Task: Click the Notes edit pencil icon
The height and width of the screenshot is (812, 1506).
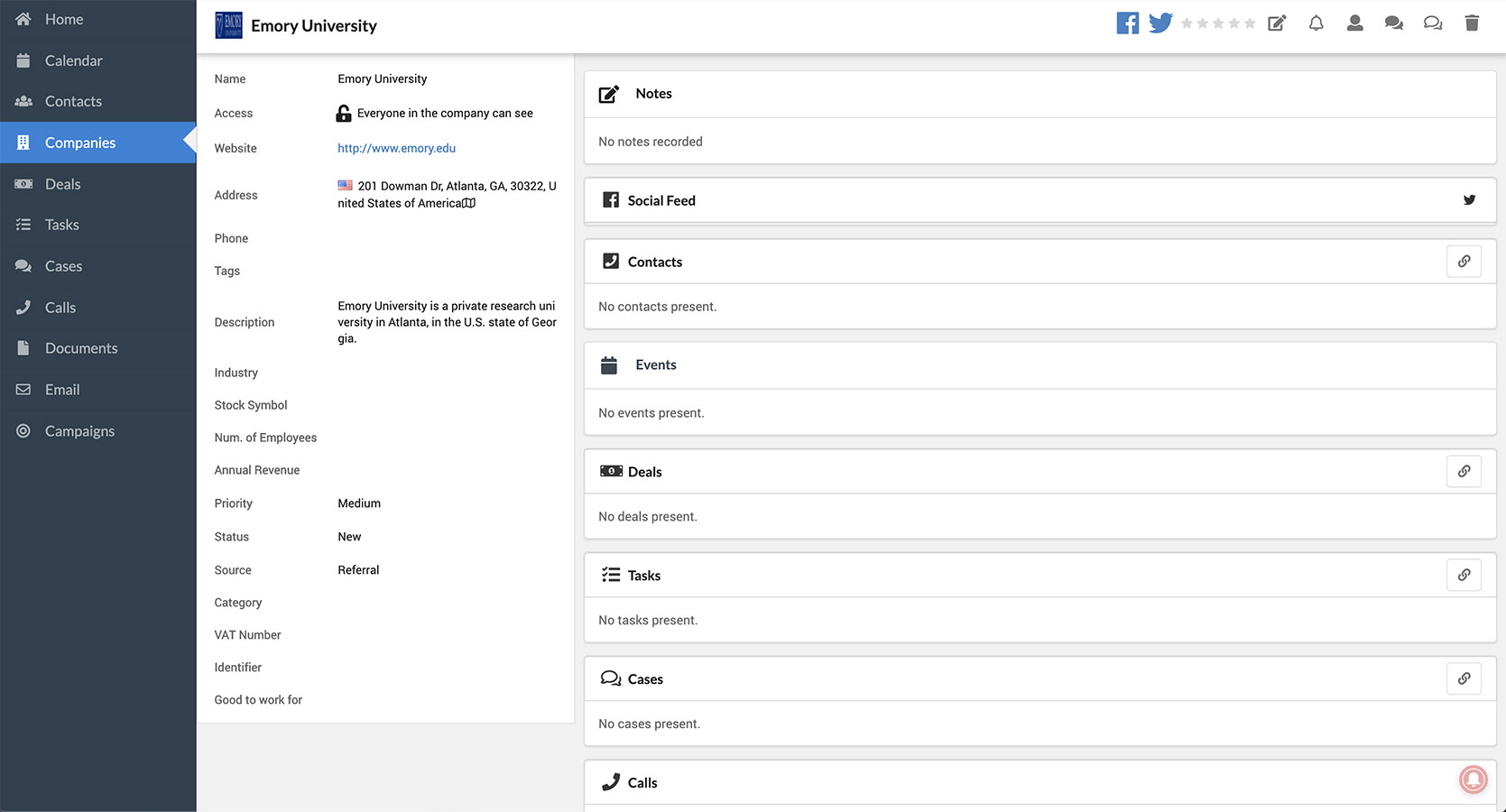Action: 609,94
